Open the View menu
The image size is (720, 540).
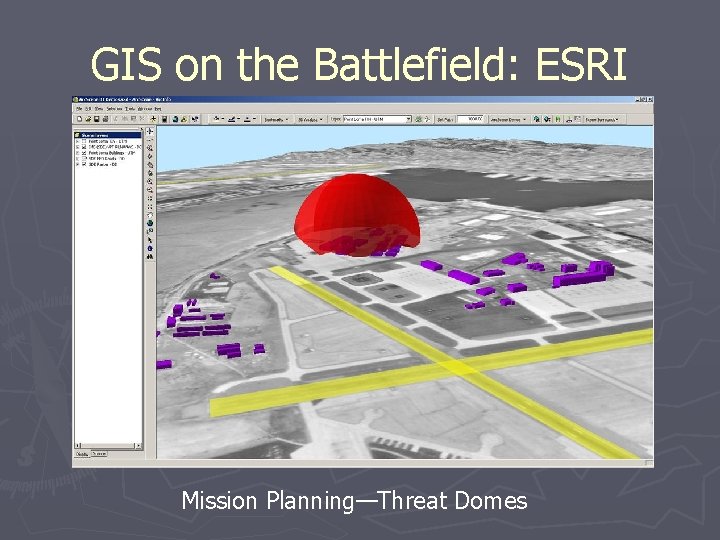(x=99, y=109)
